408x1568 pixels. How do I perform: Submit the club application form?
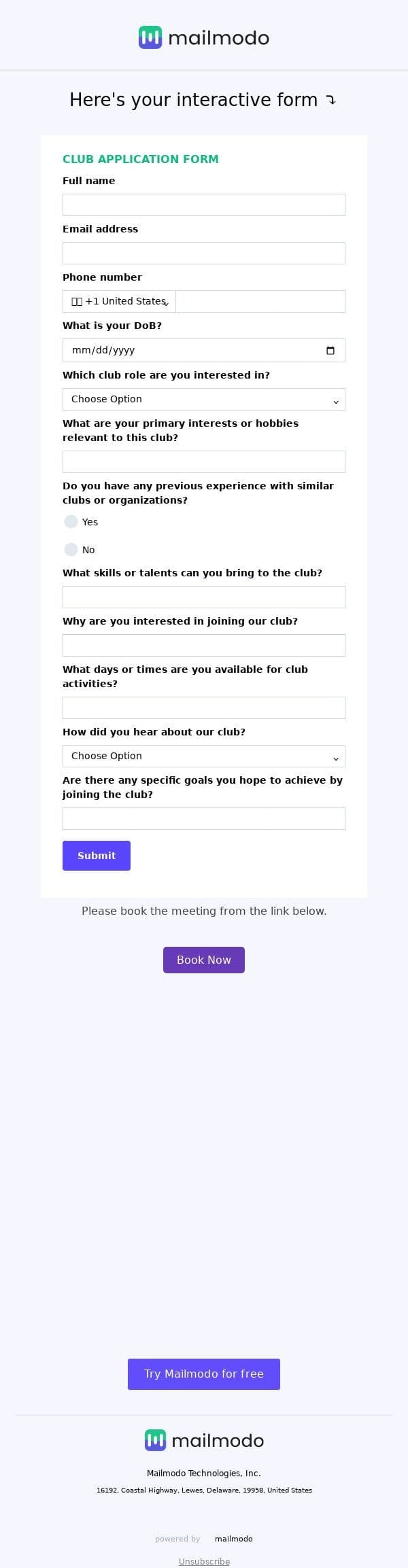[97, 856]
